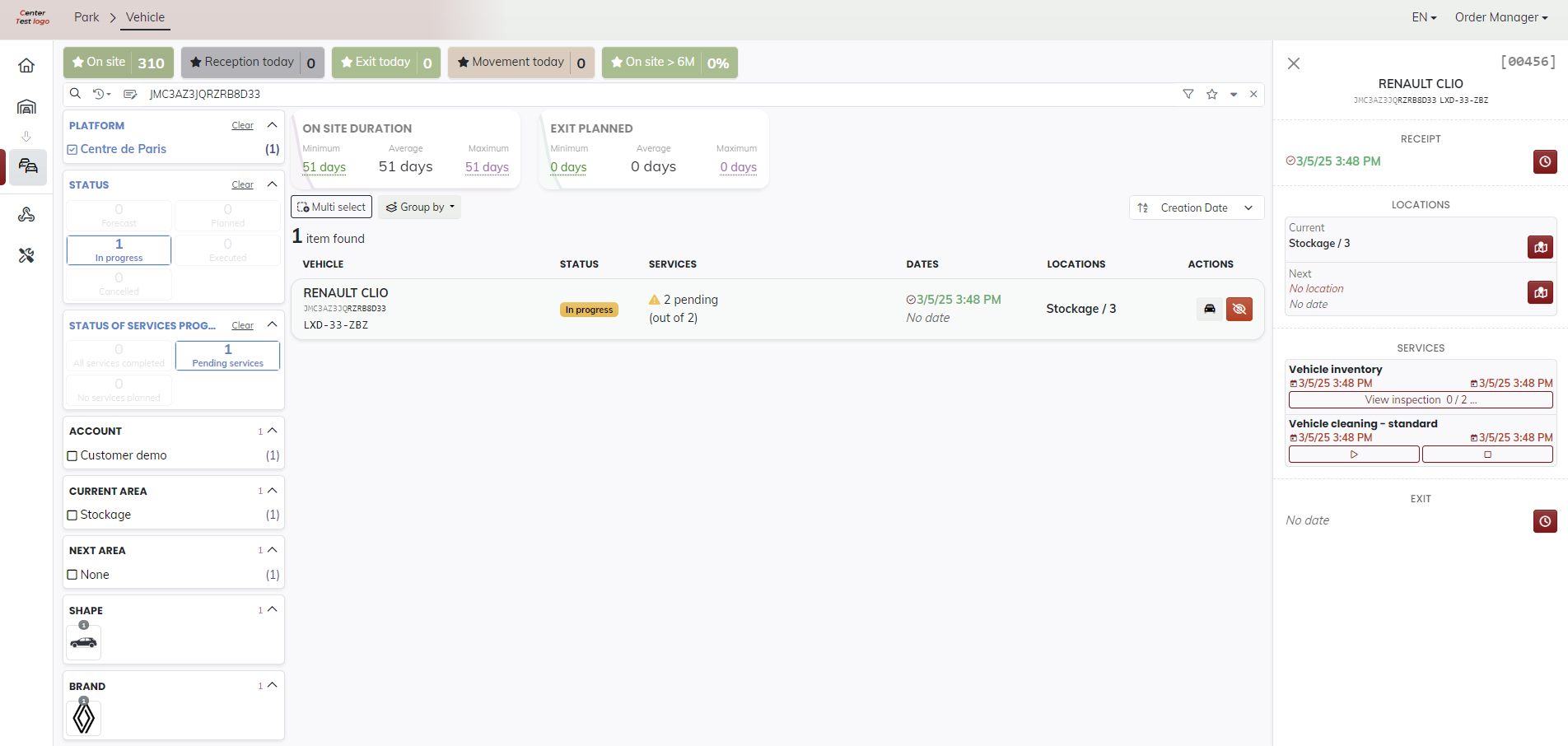
Task: Navigate to Park in the breadcrumb
Action: [86, 17]
